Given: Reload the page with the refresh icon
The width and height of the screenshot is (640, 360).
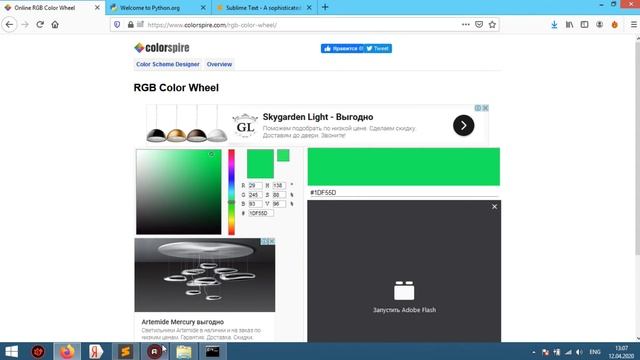Looking at the screenshot, I should [x=40, y=24].
